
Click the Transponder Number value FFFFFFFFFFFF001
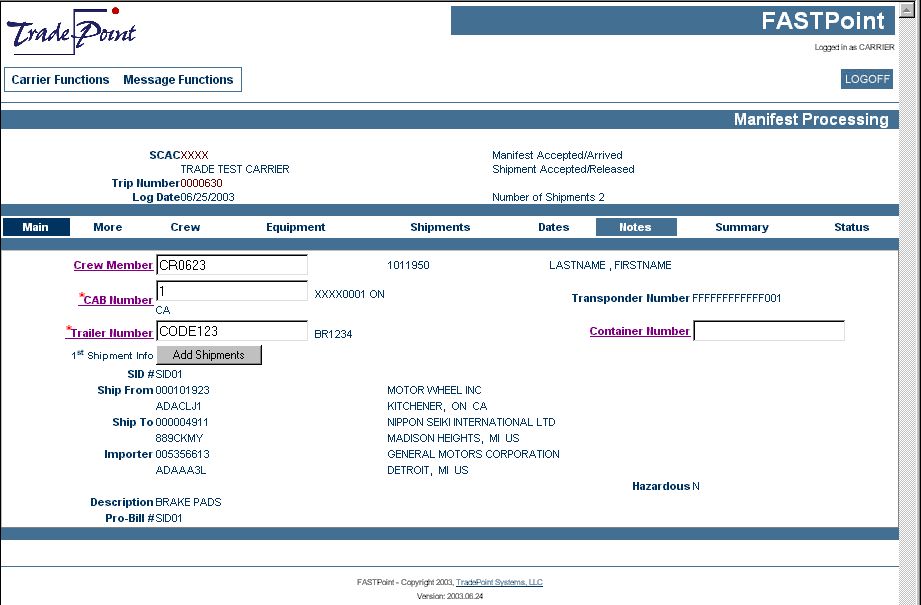click(737, 298)
